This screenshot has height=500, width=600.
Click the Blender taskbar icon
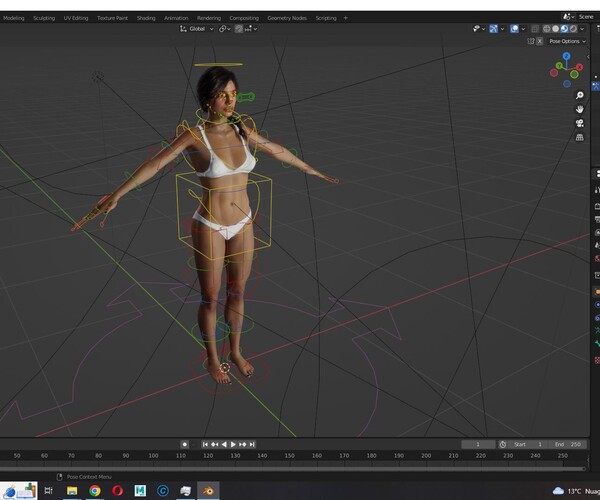click(x=208, y=490)
